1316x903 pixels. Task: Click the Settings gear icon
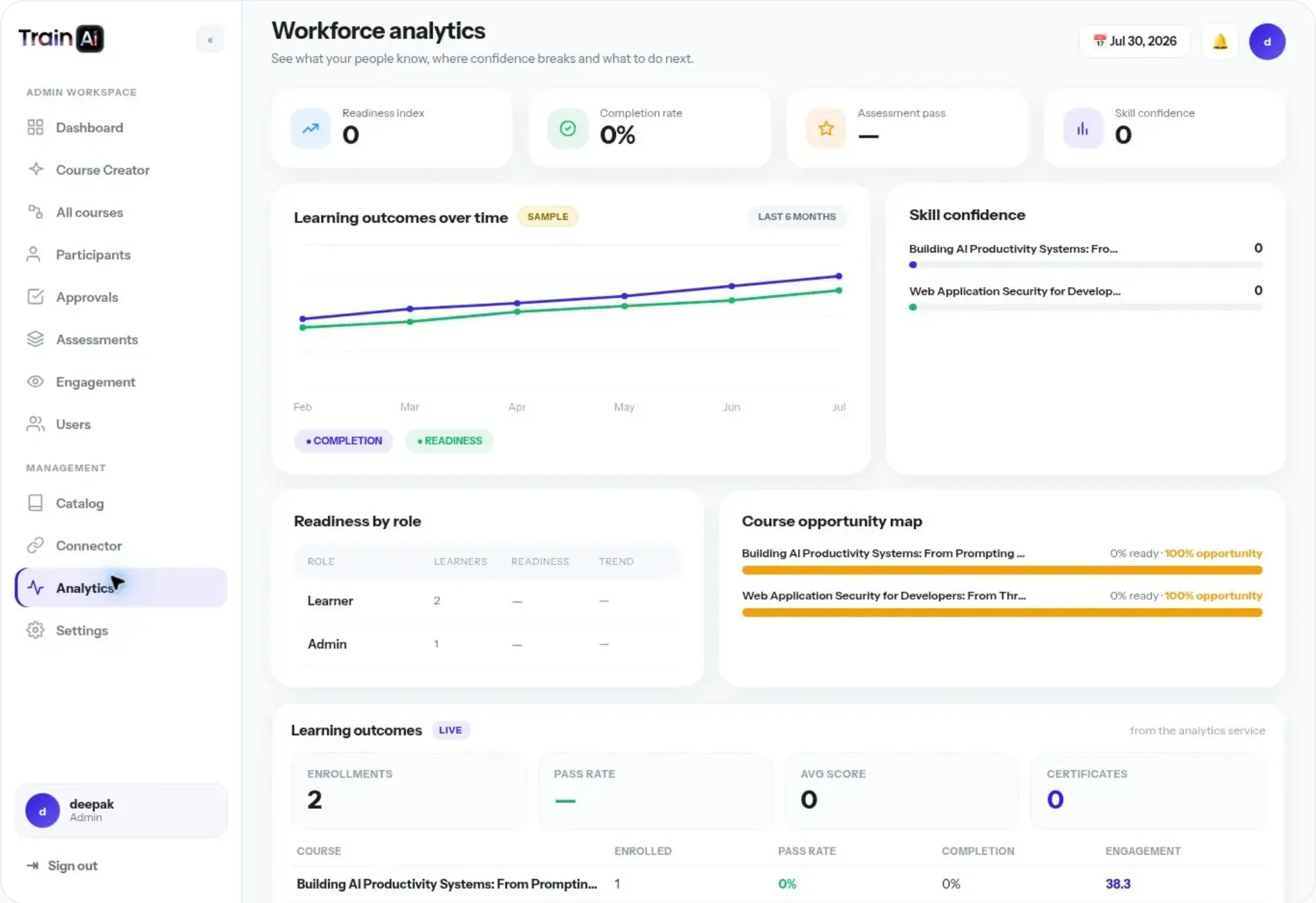(36, 630)
